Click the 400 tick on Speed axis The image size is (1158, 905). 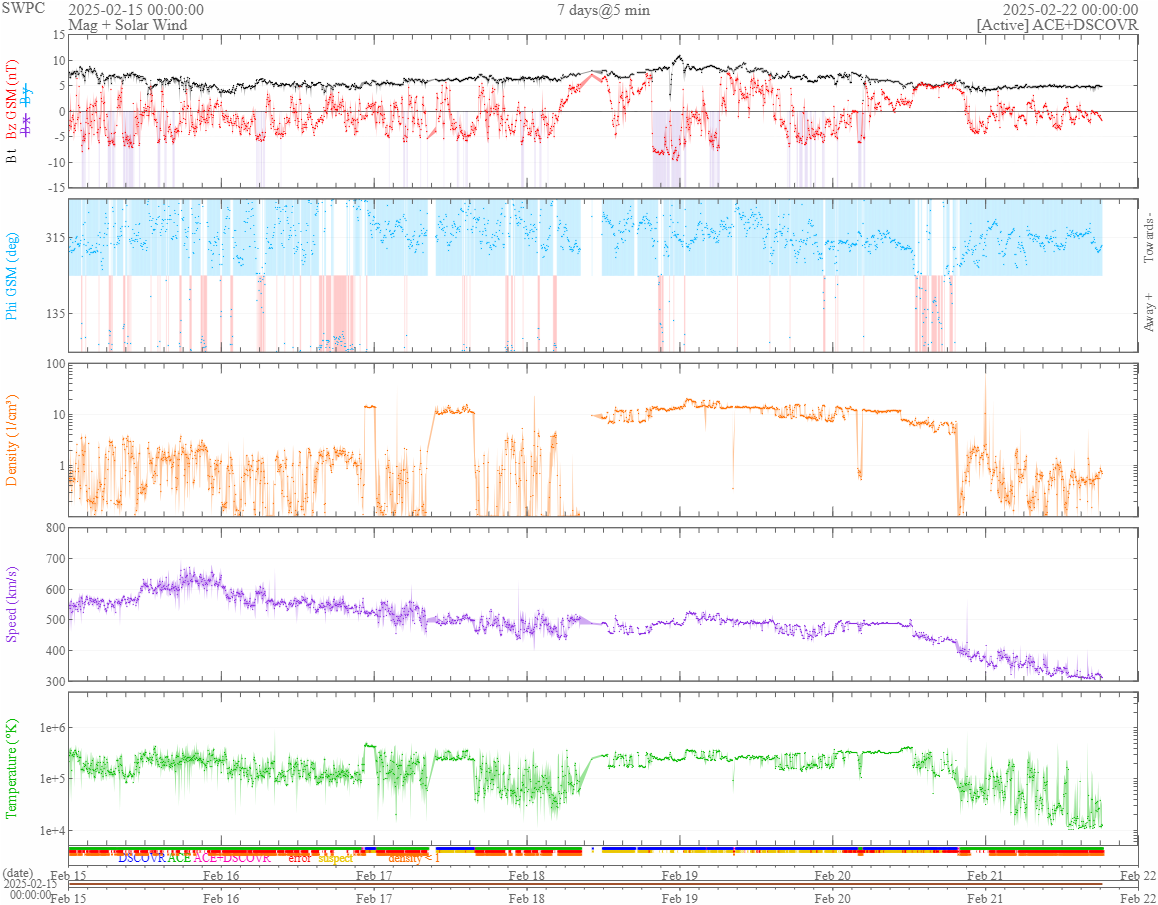click(54, 651)
